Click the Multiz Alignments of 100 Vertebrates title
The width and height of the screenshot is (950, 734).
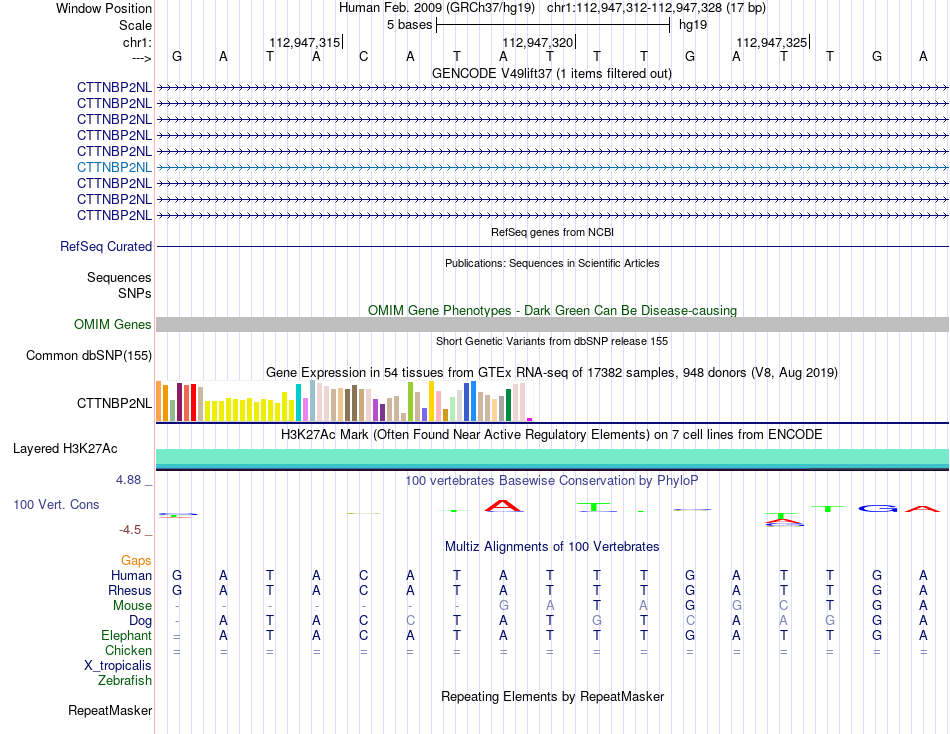[552, 547]
